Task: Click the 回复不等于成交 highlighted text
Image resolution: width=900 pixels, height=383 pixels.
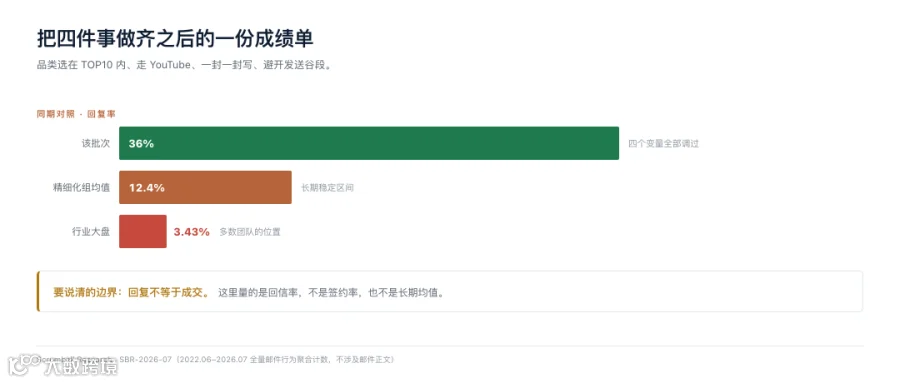Action: [x=168, y=292]
